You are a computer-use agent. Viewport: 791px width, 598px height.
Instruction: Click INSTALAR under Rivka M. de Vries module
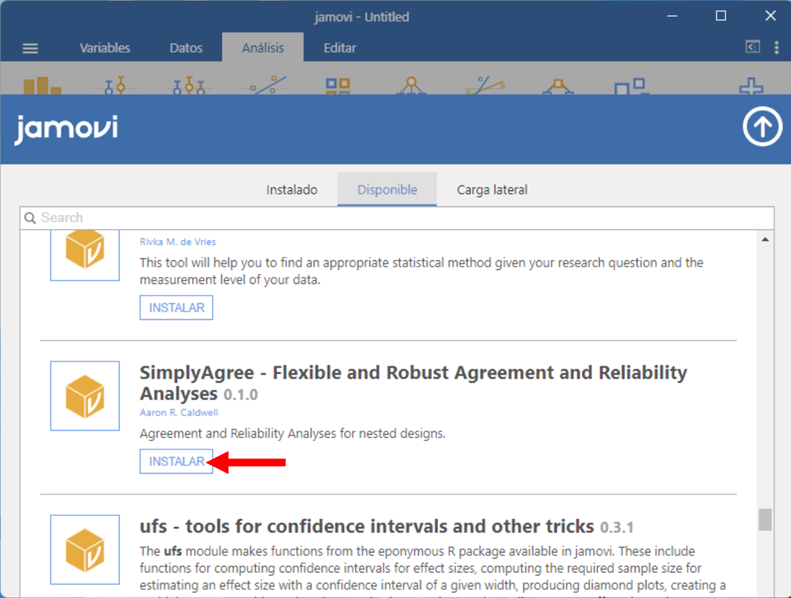(x=176, y=308)
